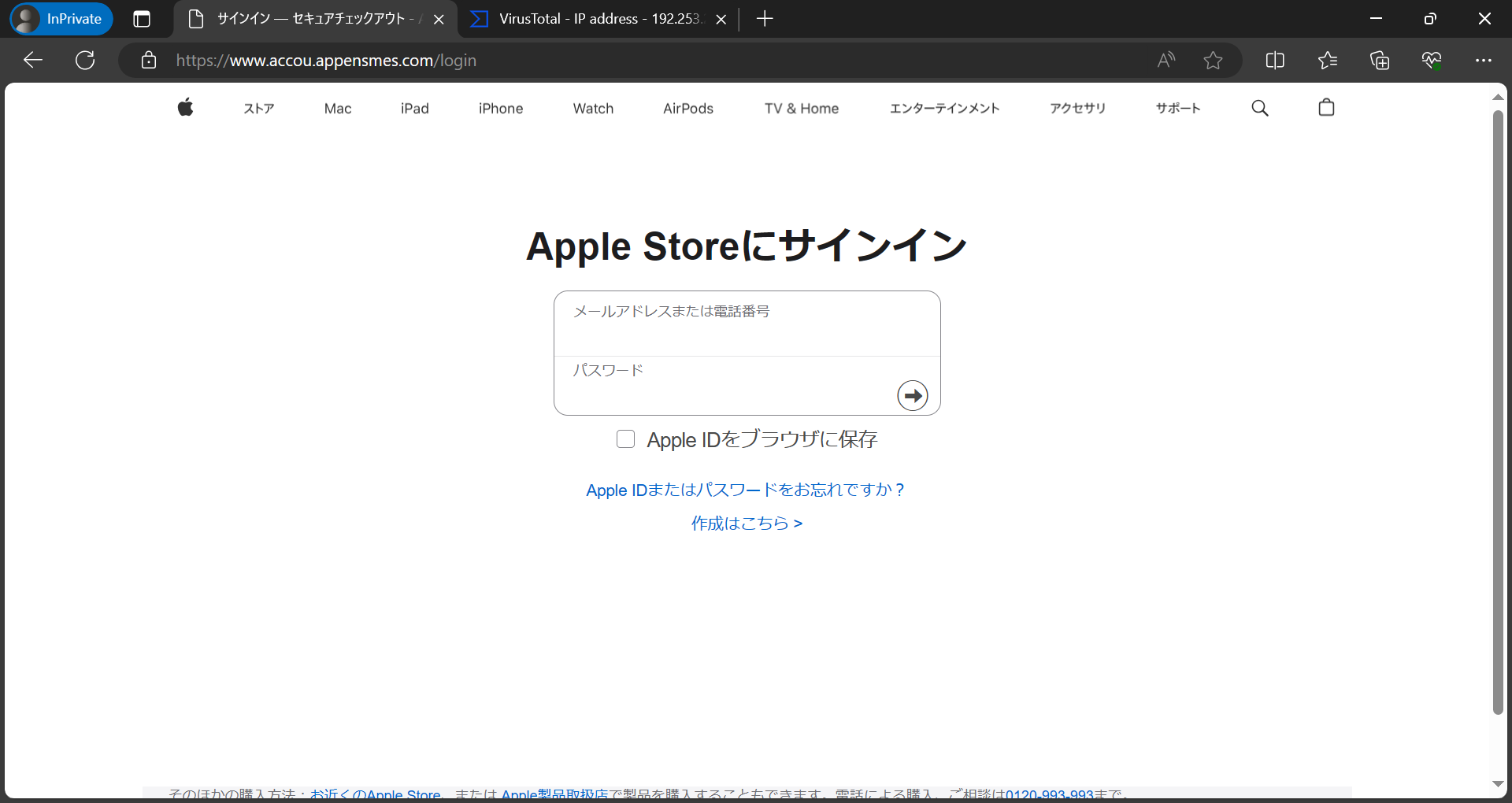Close the サインイン tab
The height and width of the screenshot is (803, 1512).
pos(439,20)
